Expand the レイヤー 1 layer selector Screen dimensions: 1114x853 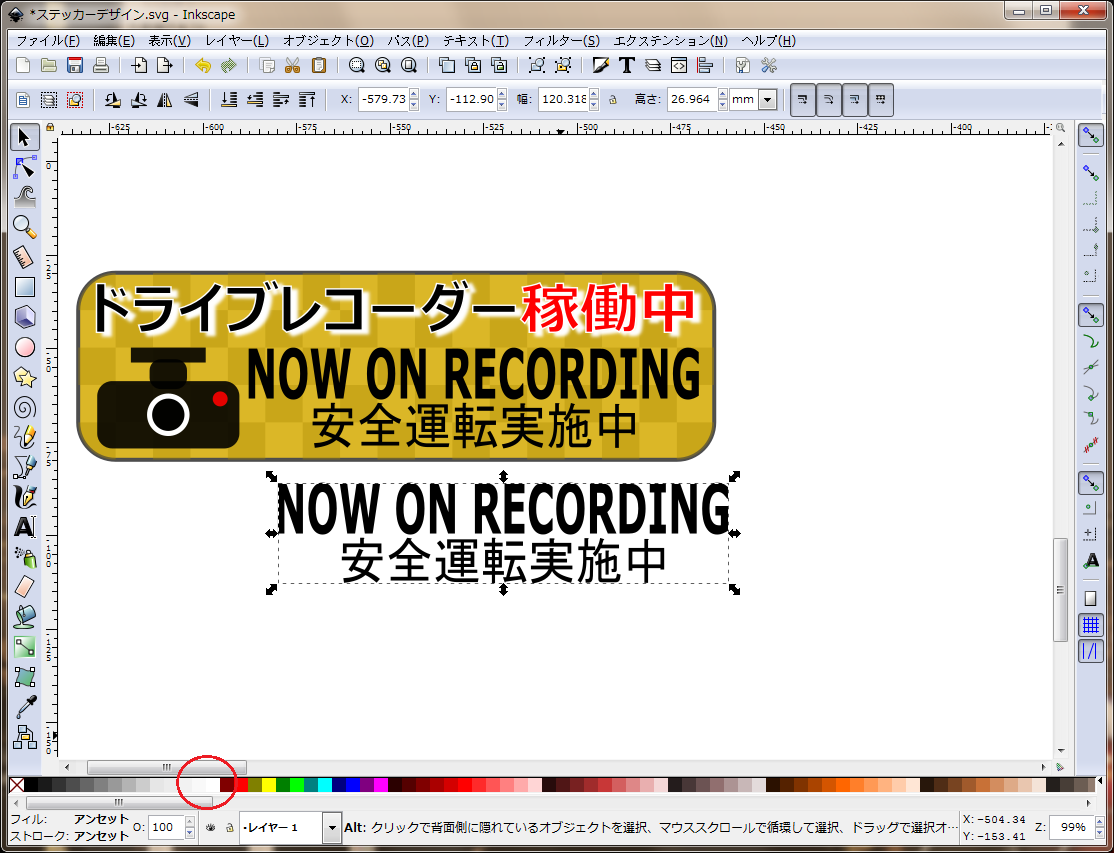point(331,828)
